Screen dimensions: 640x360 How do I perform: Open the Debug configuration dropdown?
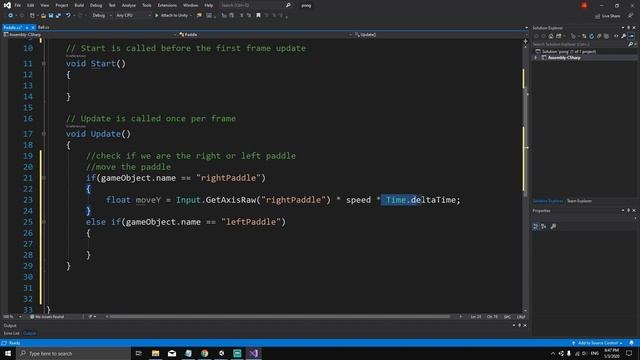101,16
